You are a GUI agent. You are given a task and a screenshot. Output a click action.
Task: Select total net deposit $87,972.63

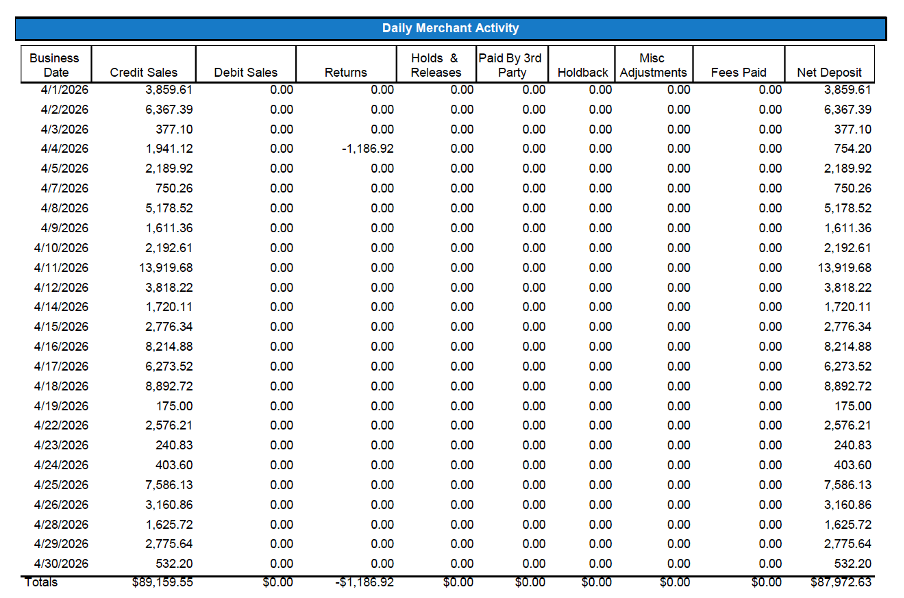point(841,582)
